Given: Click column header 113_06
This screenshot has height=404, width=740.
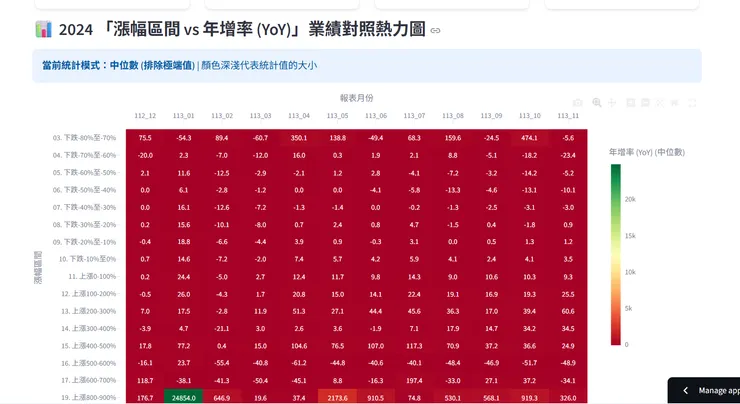Looking at the screenshot, I should [376, 116].
